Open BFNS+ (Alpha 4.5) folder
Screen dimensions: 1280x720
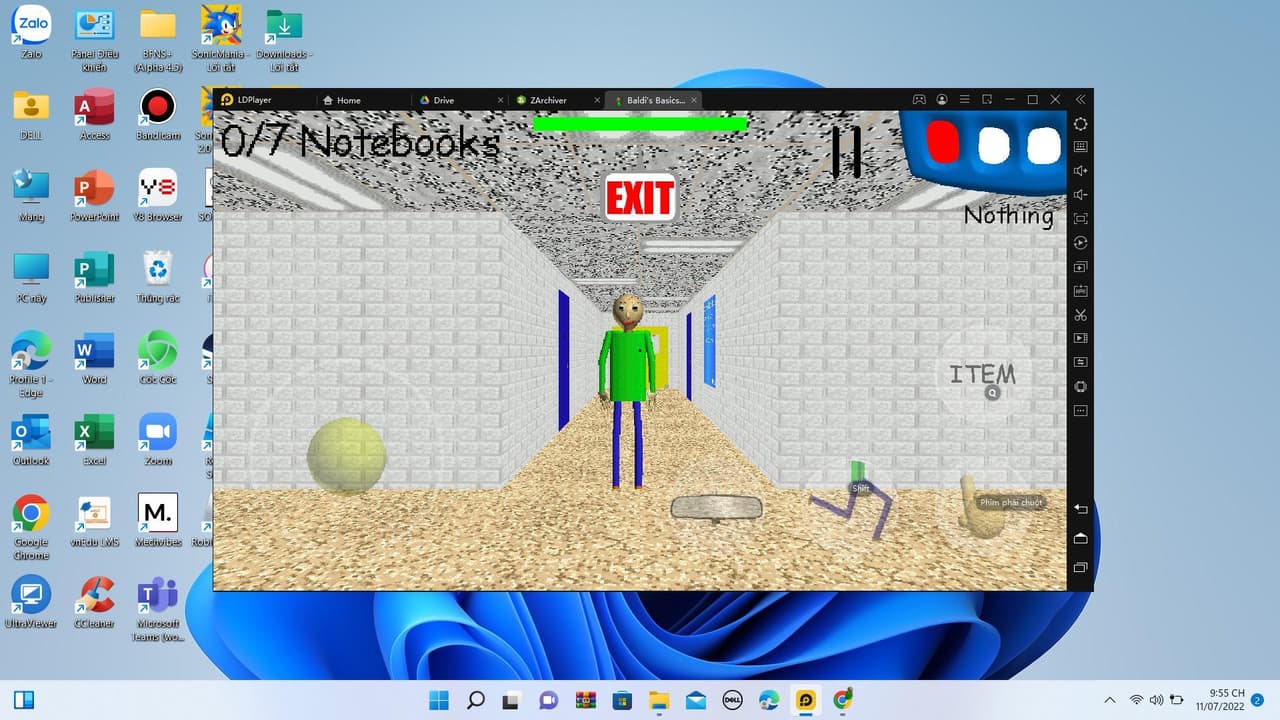158,38
